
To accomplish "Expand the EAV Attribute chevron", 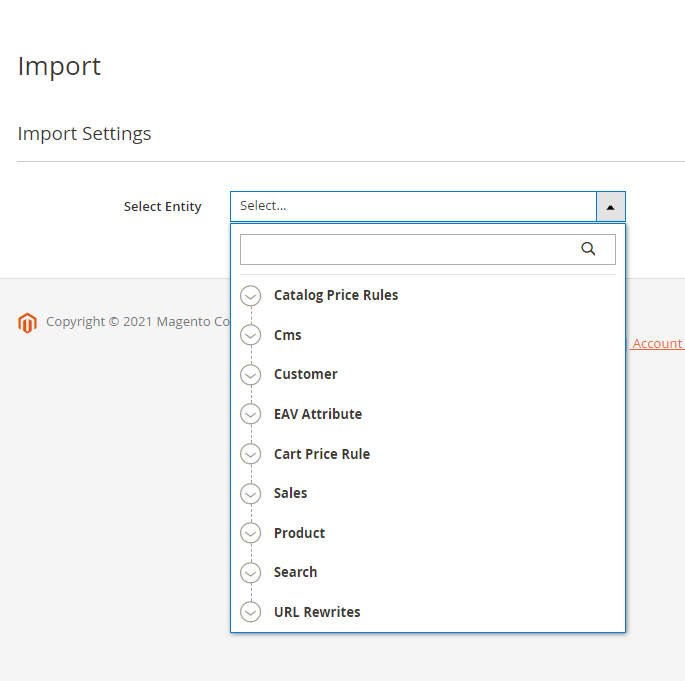I will [250, 414].
